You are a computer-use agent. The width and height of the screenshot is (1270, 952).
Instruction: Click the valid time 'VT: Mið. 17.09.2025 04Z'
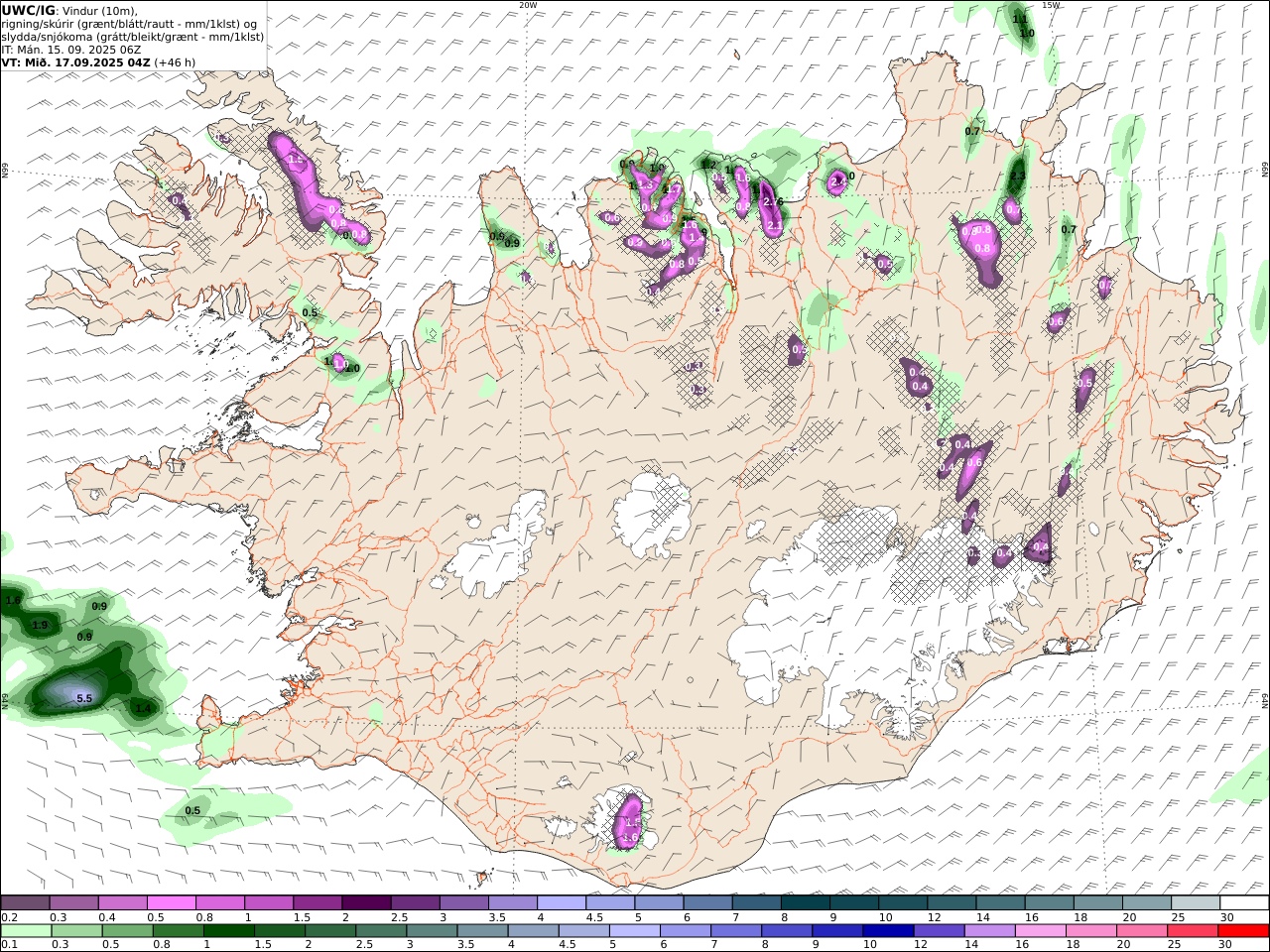click(75, 62)
